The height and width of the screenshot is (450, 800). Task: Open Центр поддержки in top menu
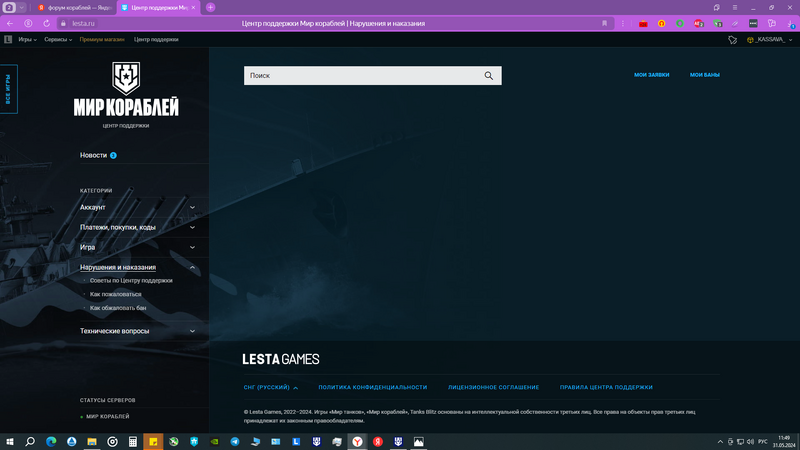coord(156,39)
